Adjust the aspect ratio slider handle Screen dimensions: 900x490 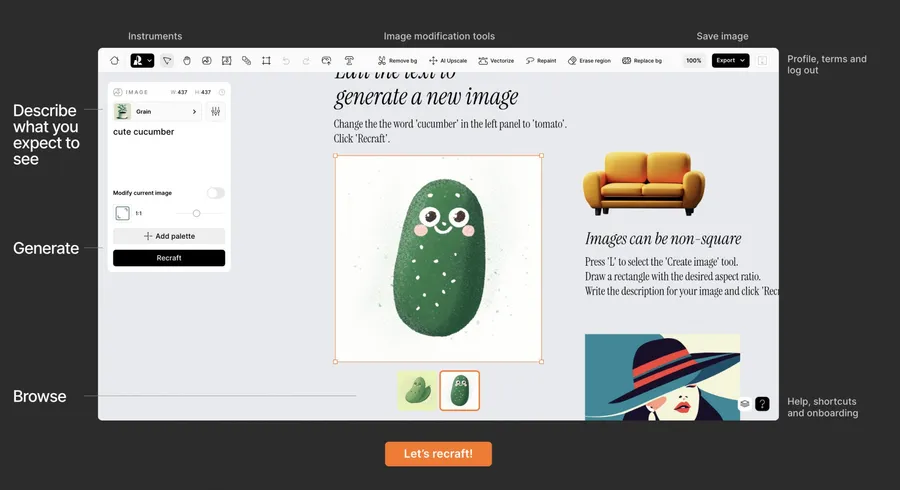pyautogui.click(x=196, y=213)
